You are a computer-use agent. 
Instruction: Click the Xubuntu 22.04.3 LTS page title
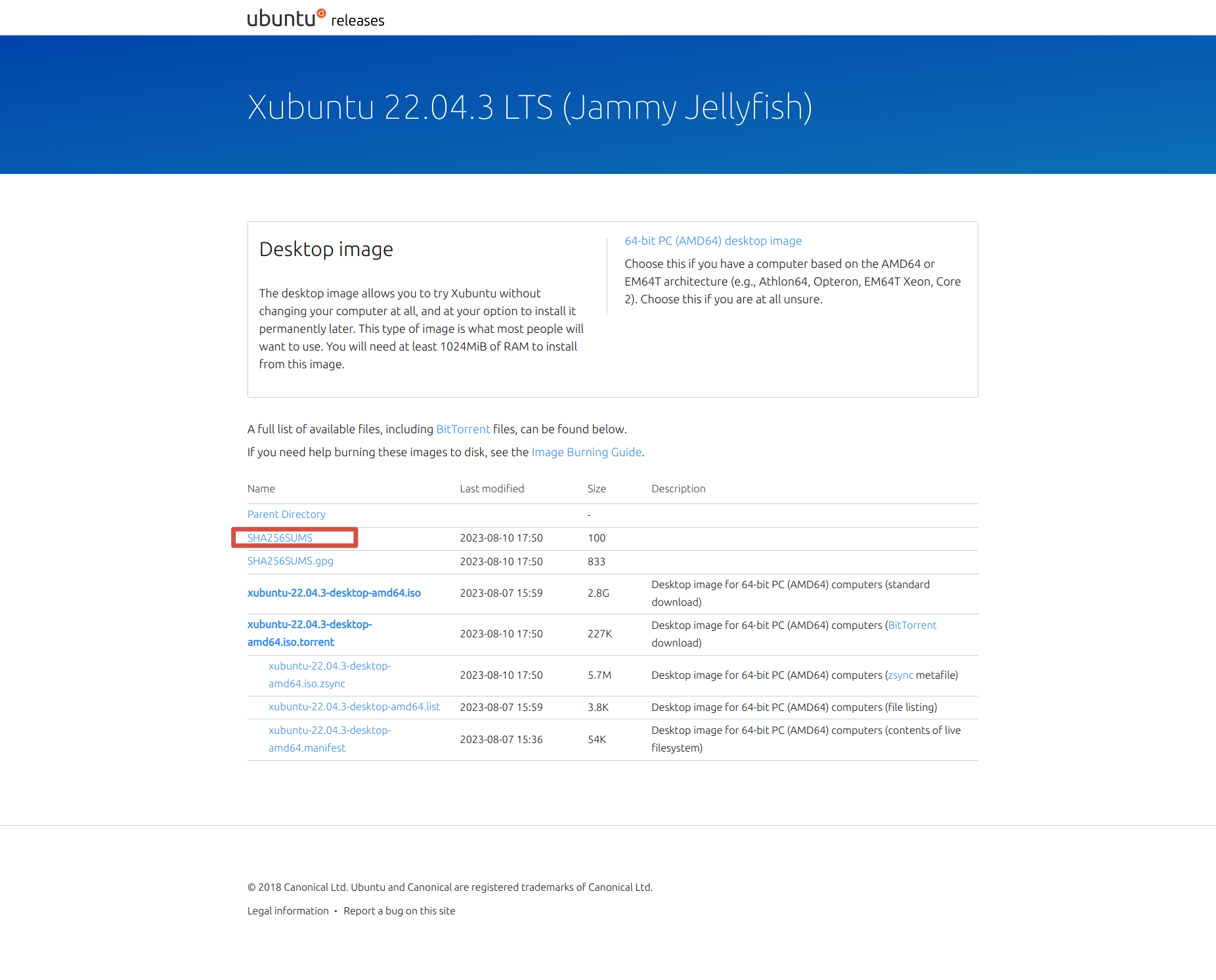[530, 107]
